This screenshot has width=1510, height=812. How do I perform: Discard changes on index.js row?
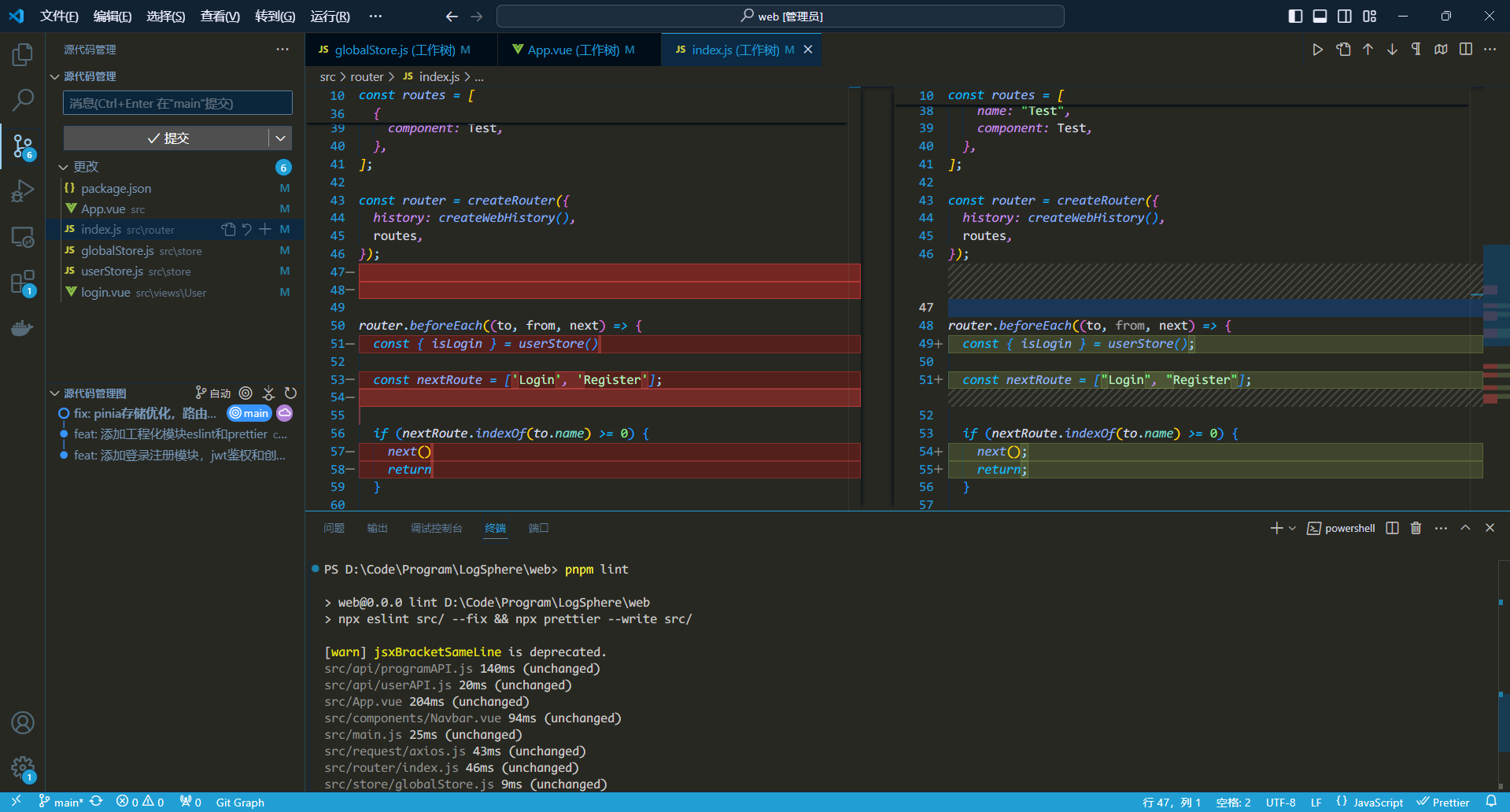pos(246,229)
